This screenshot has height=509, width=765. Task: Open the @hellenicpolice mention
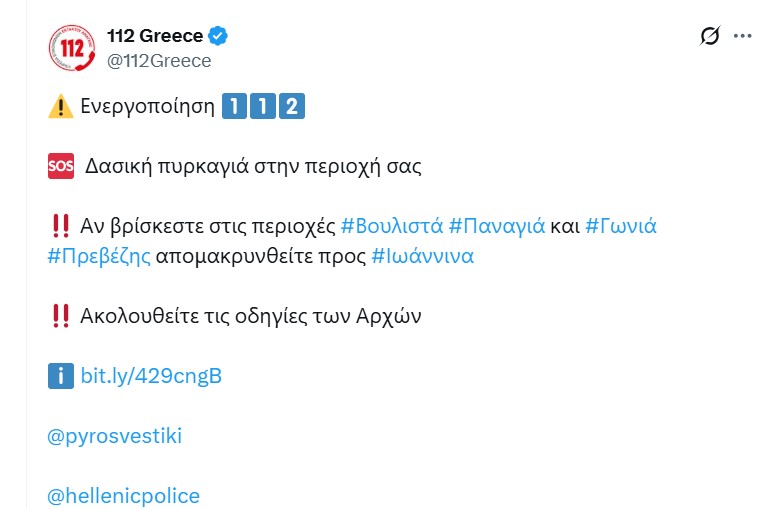click(123, 496)
